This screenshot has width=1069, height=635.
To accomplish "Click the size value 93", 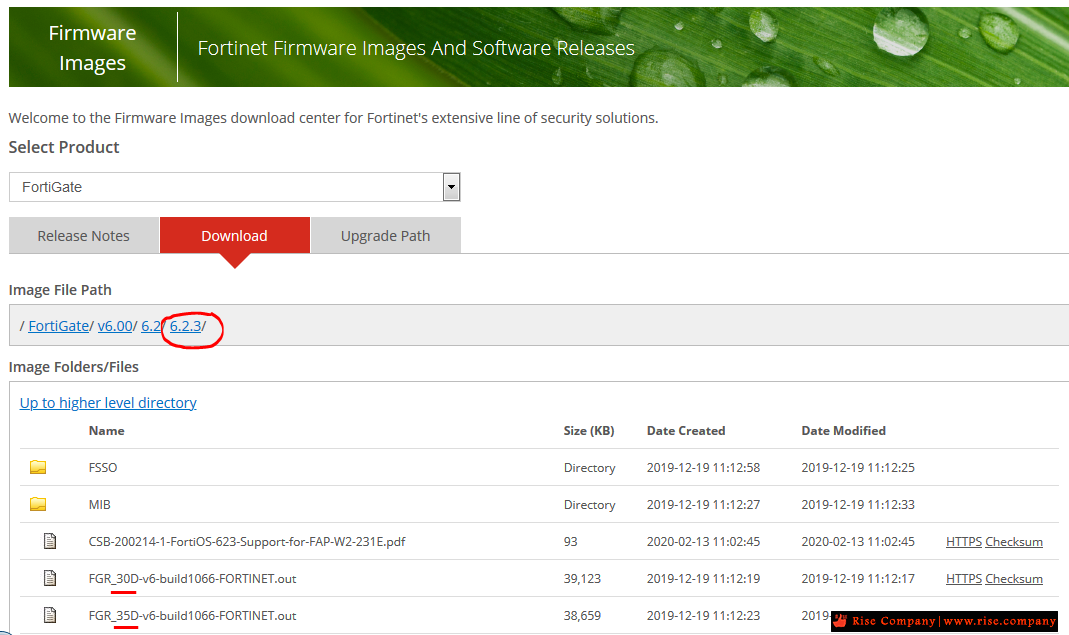I will pyautogui.click(x=571, y=542).
